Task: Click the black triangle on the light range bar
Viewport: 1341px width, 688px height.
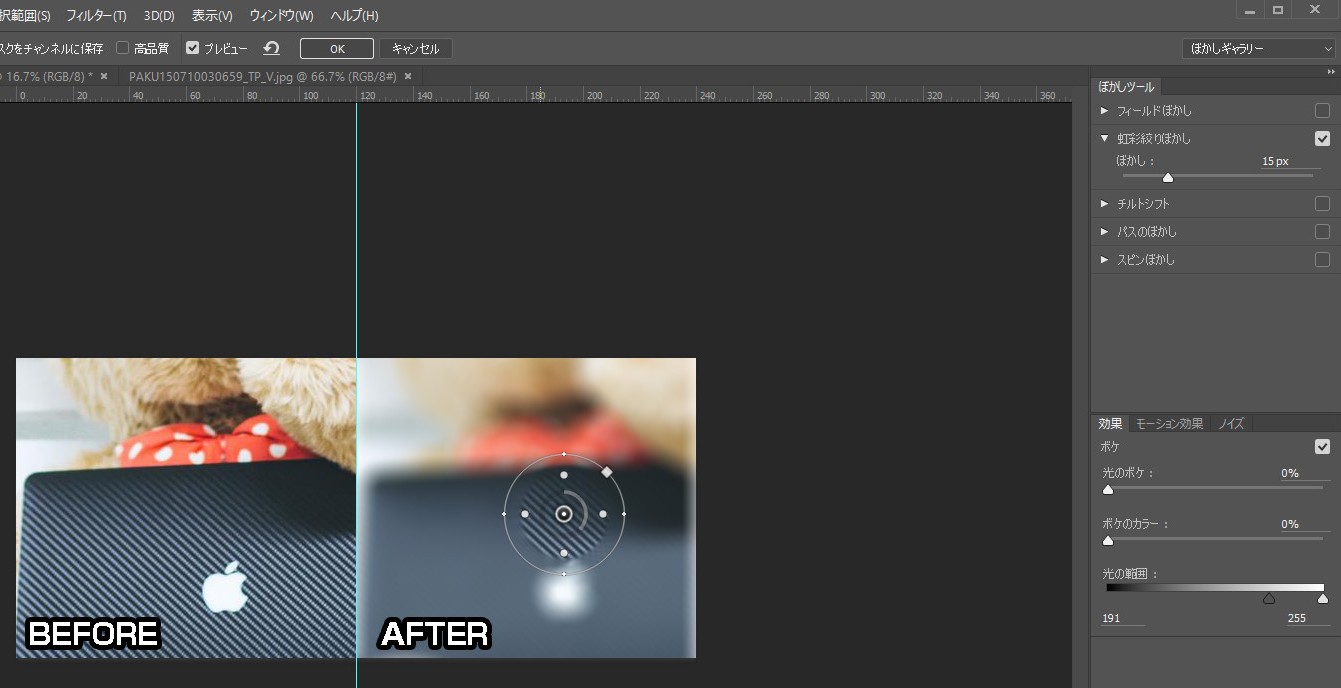Action: (1269, 599)
